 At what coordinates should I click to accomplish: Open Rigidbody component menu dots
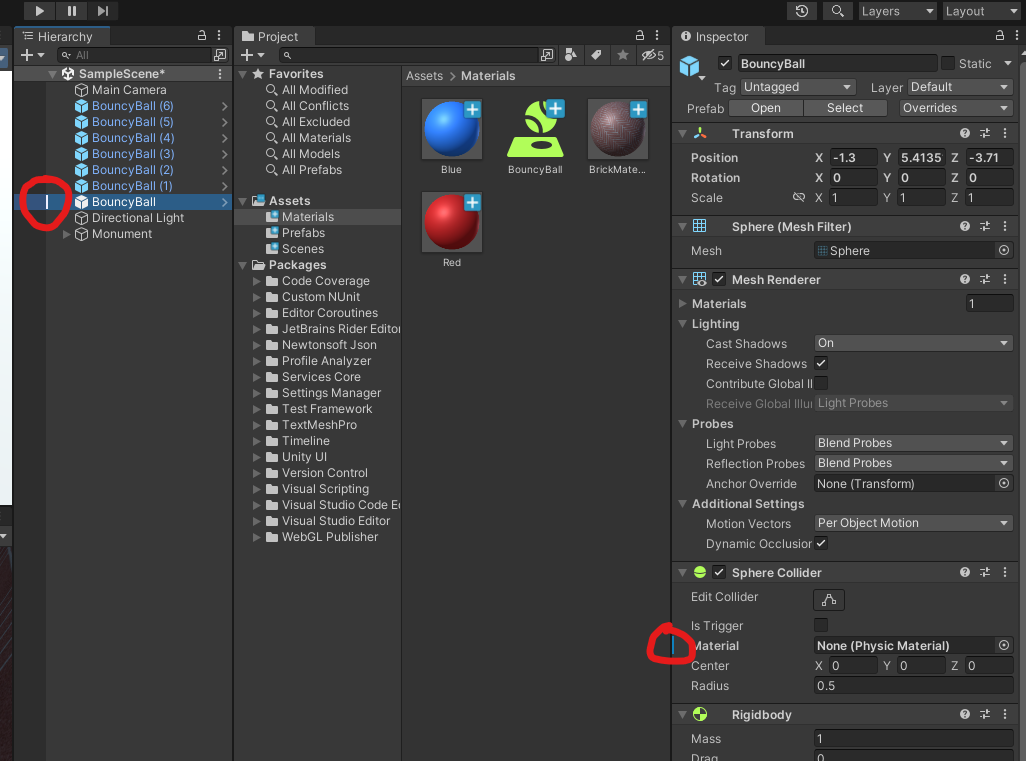click(x=1005, y=715)
